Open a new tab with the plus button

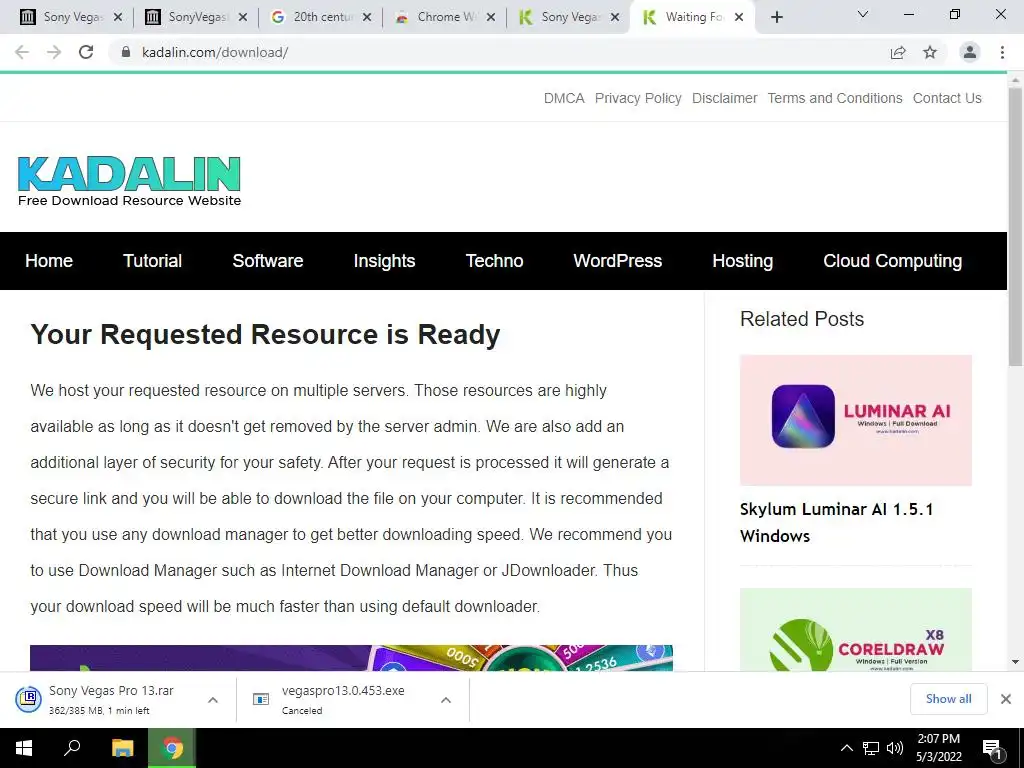[x=776, y=18]
